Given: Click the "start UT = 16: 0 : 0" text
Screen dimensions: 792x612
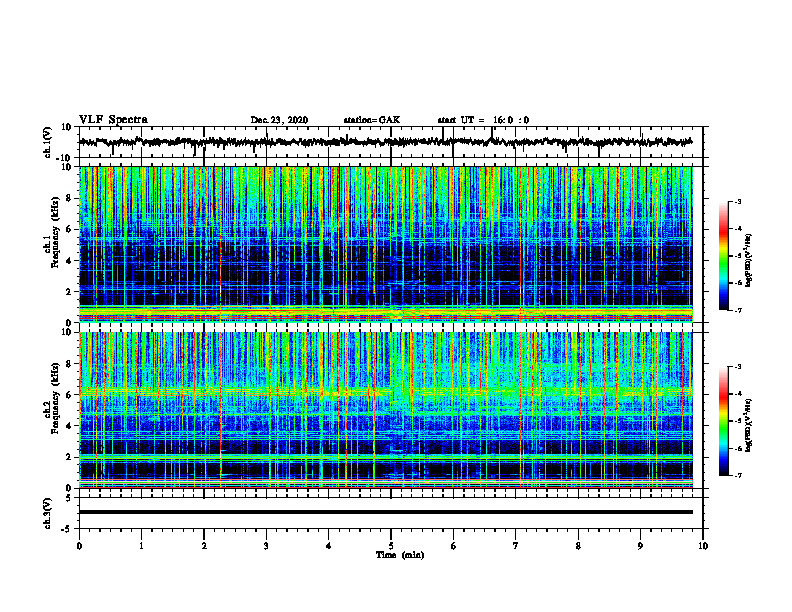Looking at the screenshot, I should coord(483,120).
